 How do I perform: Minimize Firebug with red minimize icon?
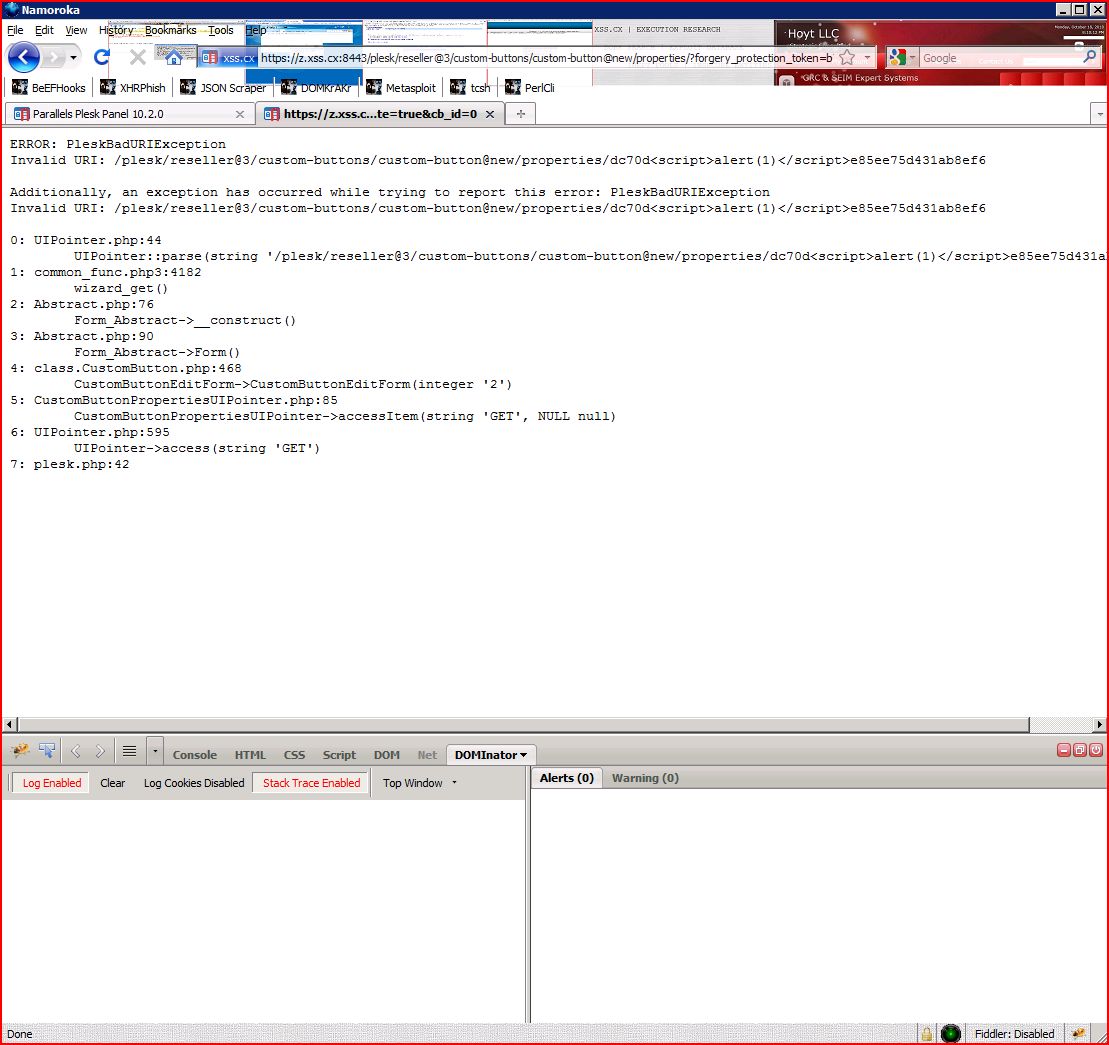point(1064,750)
